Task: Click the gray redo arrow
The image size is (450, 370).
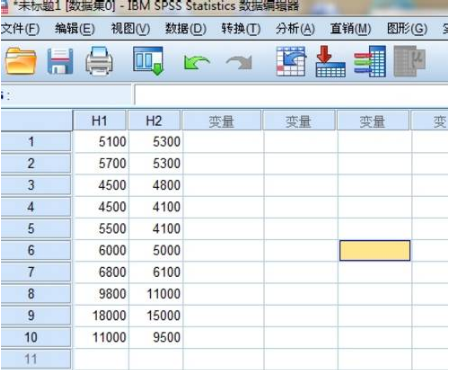Action: [239, 62]
